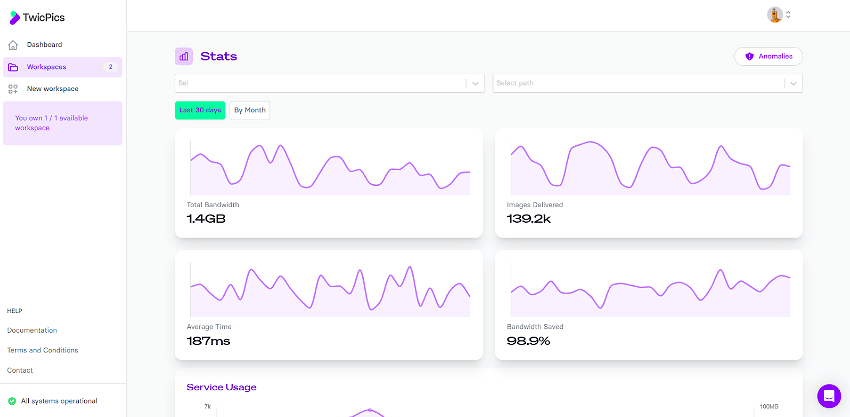Click the Anomalies shield icon
This screenshot has height=417, width=850.
coord(750,56)
